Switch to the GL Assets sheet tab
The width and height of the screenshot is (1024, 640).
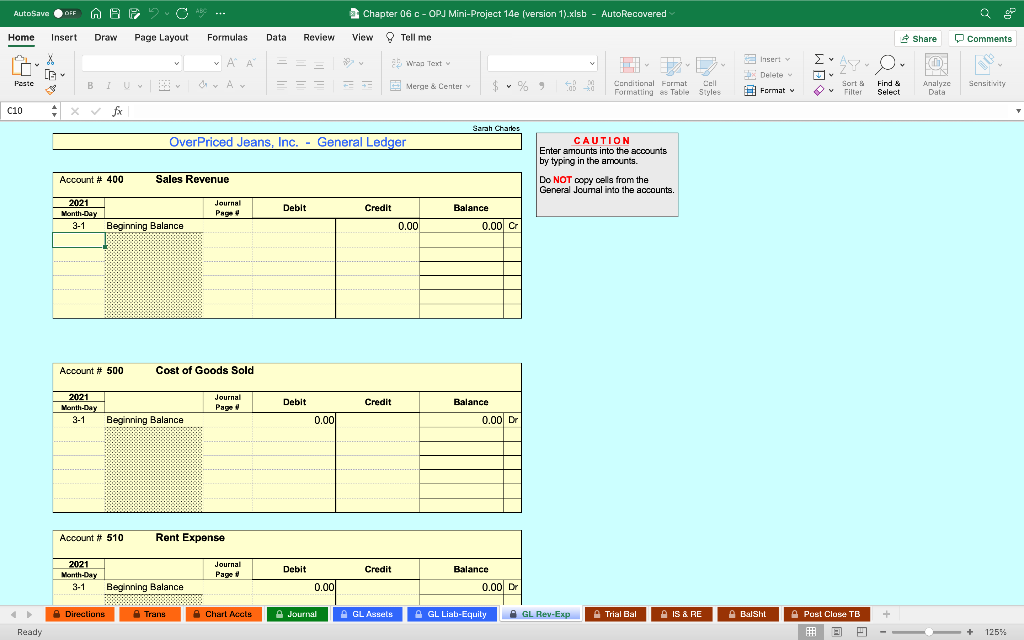pyautogui.click(x=367, y=614)
